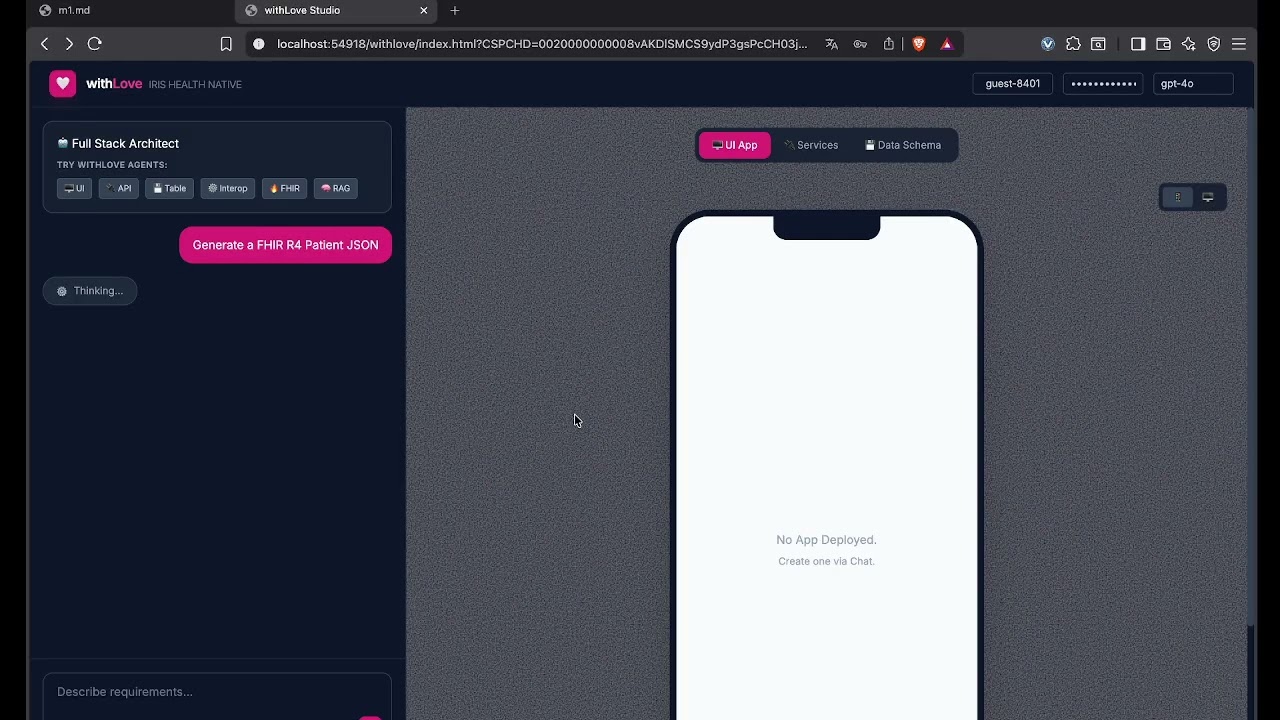Image resolution: width=1280 pixels, height=720 pixels.
Task: Open the tab search window icon
Action: pos(1098,44)
